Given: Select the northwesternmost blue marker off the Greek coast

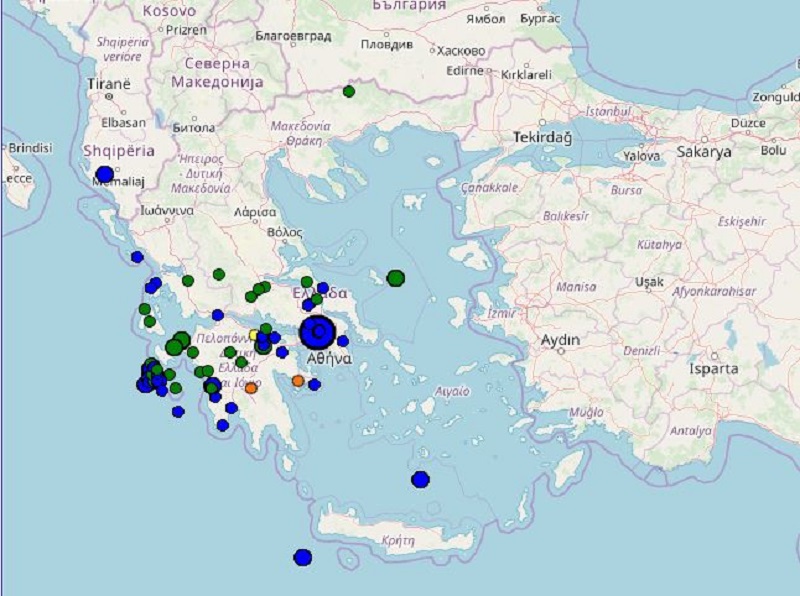Looking at the screenshot, I should coord(137,257).
